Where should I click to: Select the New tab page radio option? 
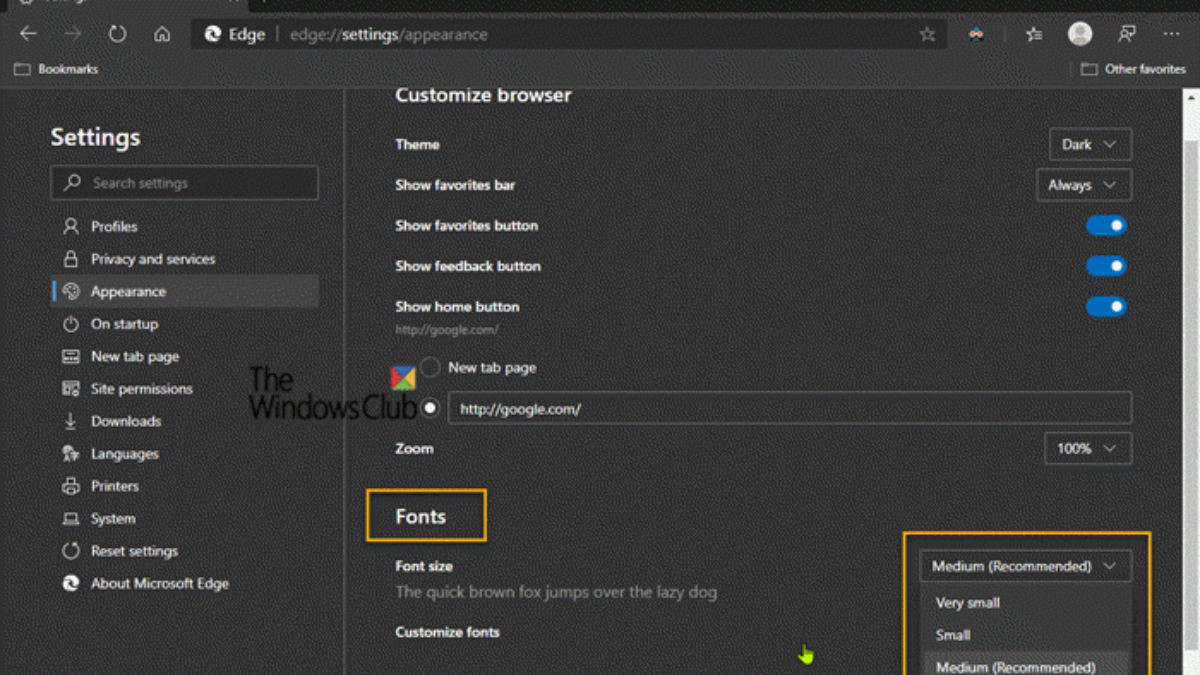pyautogui.click(x=430, y=368)
